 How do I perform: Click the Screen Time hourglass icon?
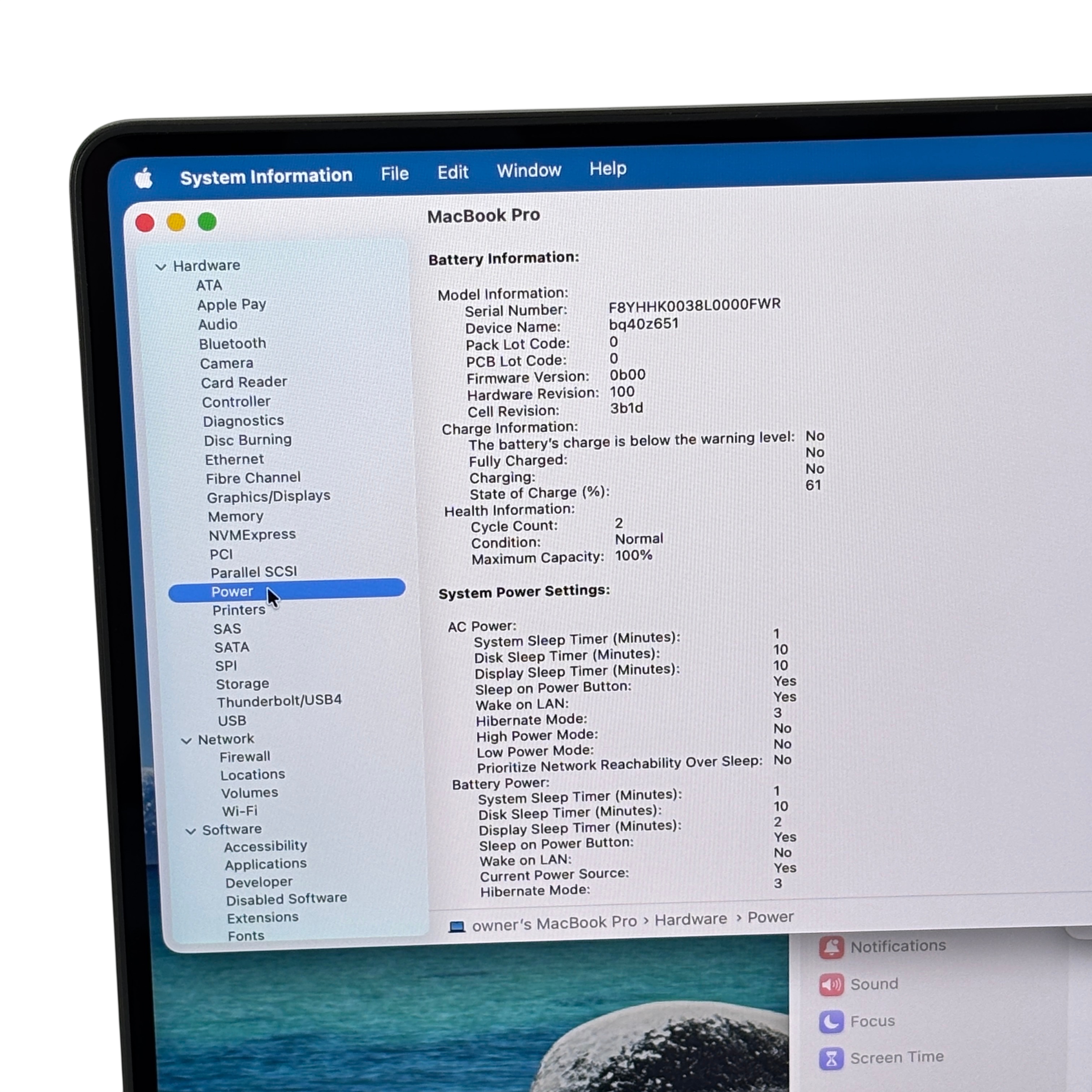831,1058
